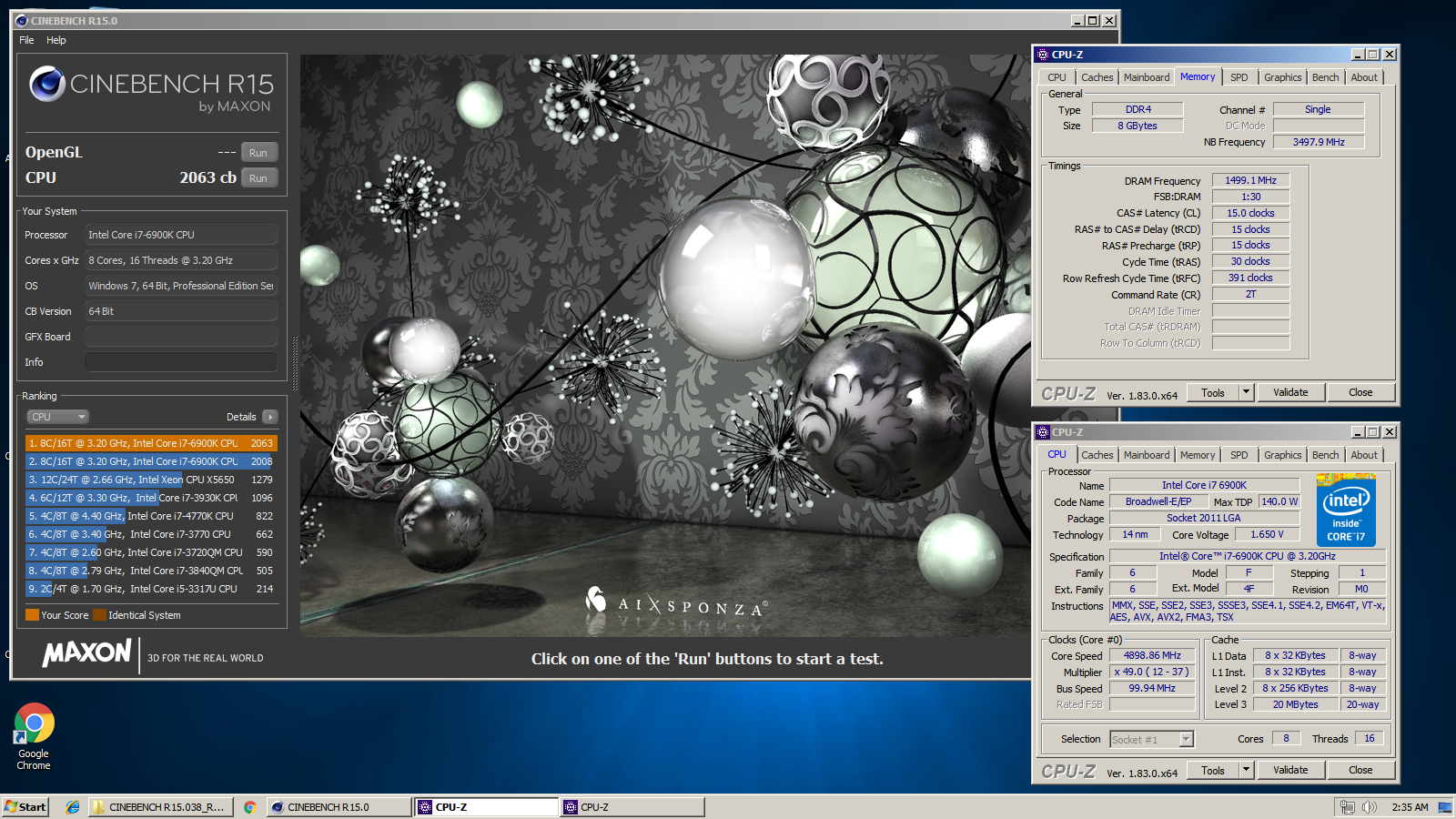
Task: Switch to Bench tab in lower CPU-Z
Action: click(x=1325, y=455)
